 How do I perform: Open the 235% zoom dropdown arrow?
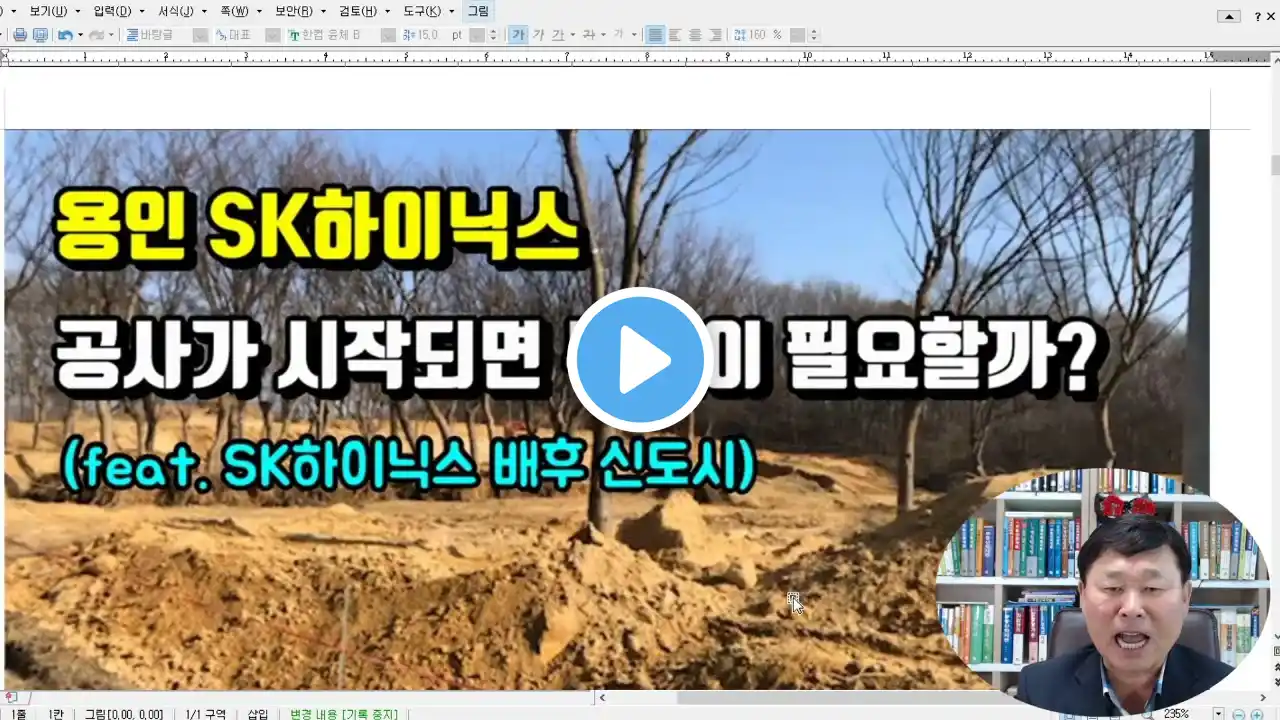click(1218, 714)
